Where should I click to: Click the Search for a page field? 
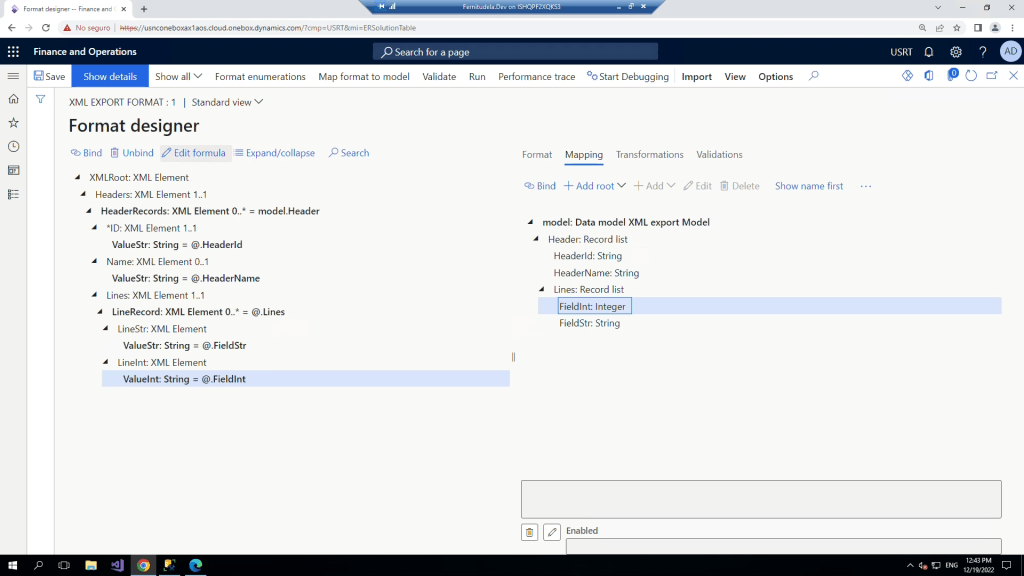pyautogui.click(x=515, y=52)
